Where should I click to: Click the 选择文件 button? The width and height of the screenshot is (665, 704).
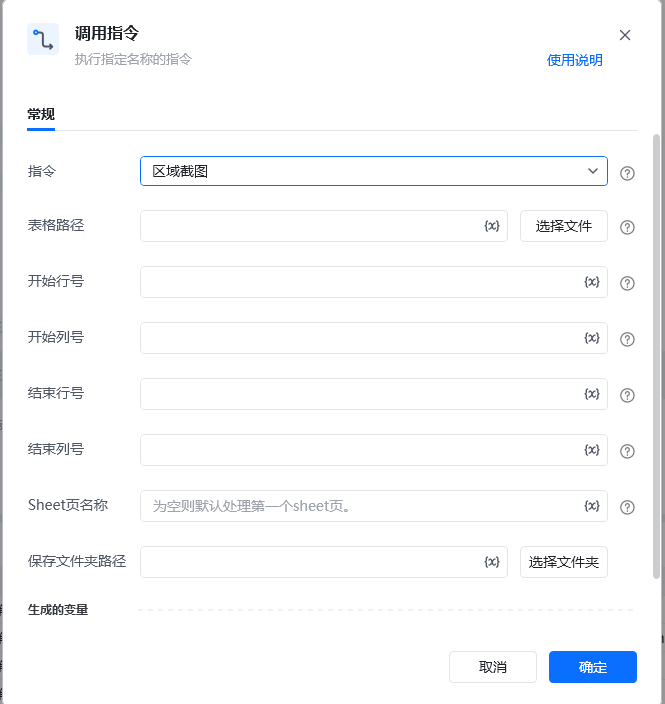564,226
